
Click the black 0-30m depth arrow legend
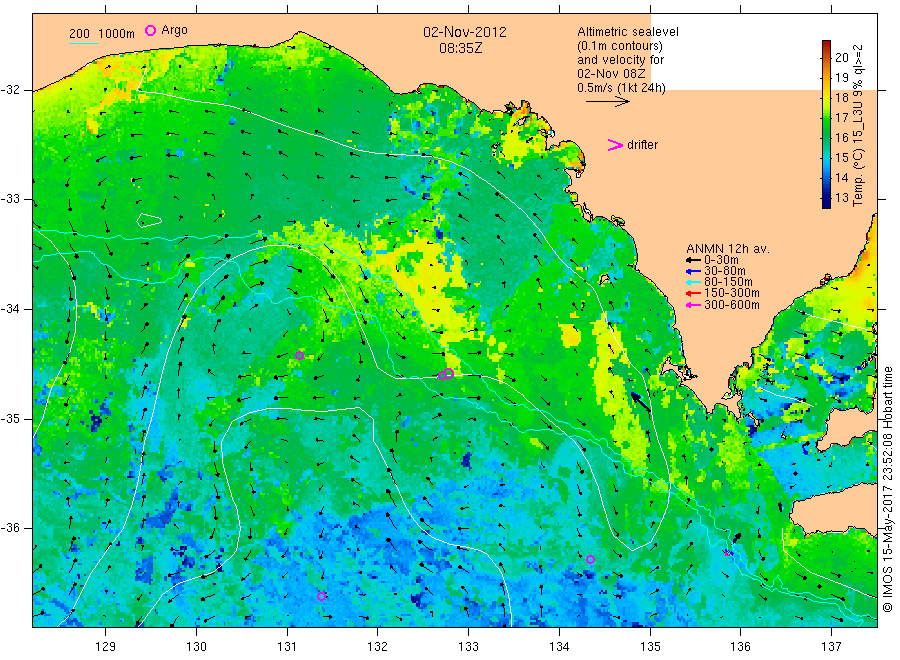(x=693, y=260)
